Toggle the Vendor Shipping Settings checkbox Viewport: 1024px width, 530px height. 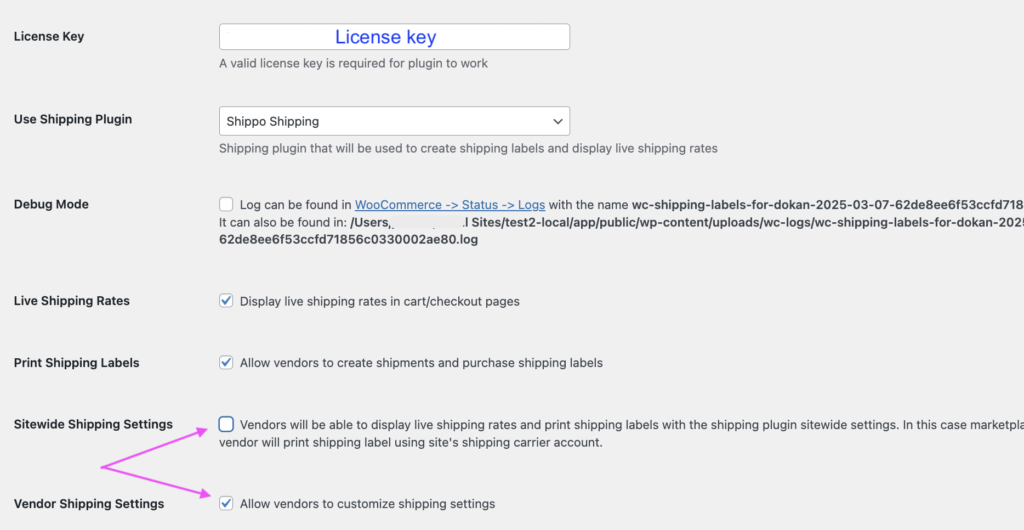pos(226,503)
